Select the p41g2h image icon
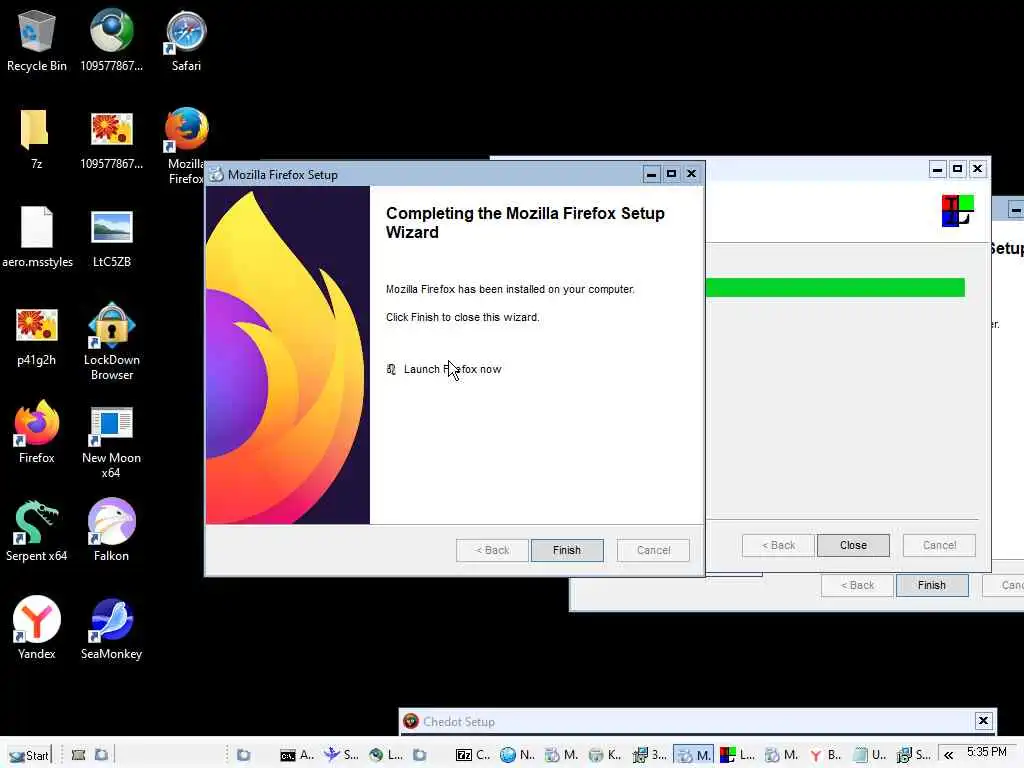 pyautogui.click(x=37, y=334)
